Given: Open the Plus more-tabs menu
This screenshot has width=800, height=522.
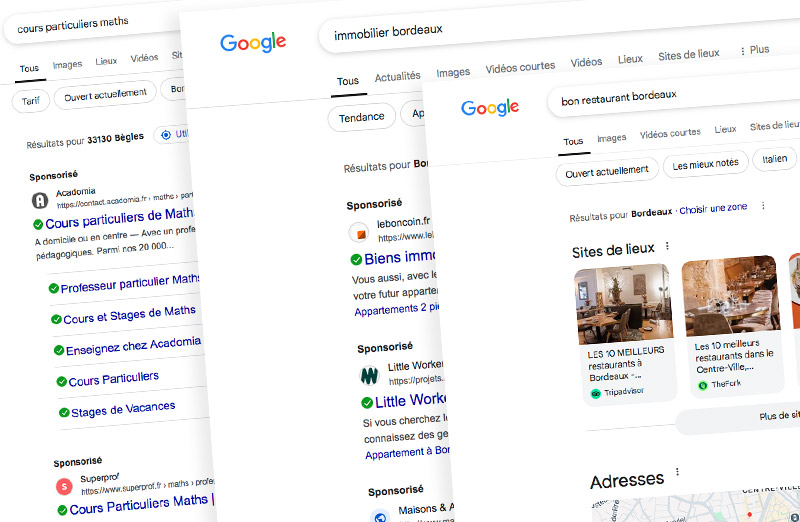Looking at the screenshot, I should (x=754, y=50).
